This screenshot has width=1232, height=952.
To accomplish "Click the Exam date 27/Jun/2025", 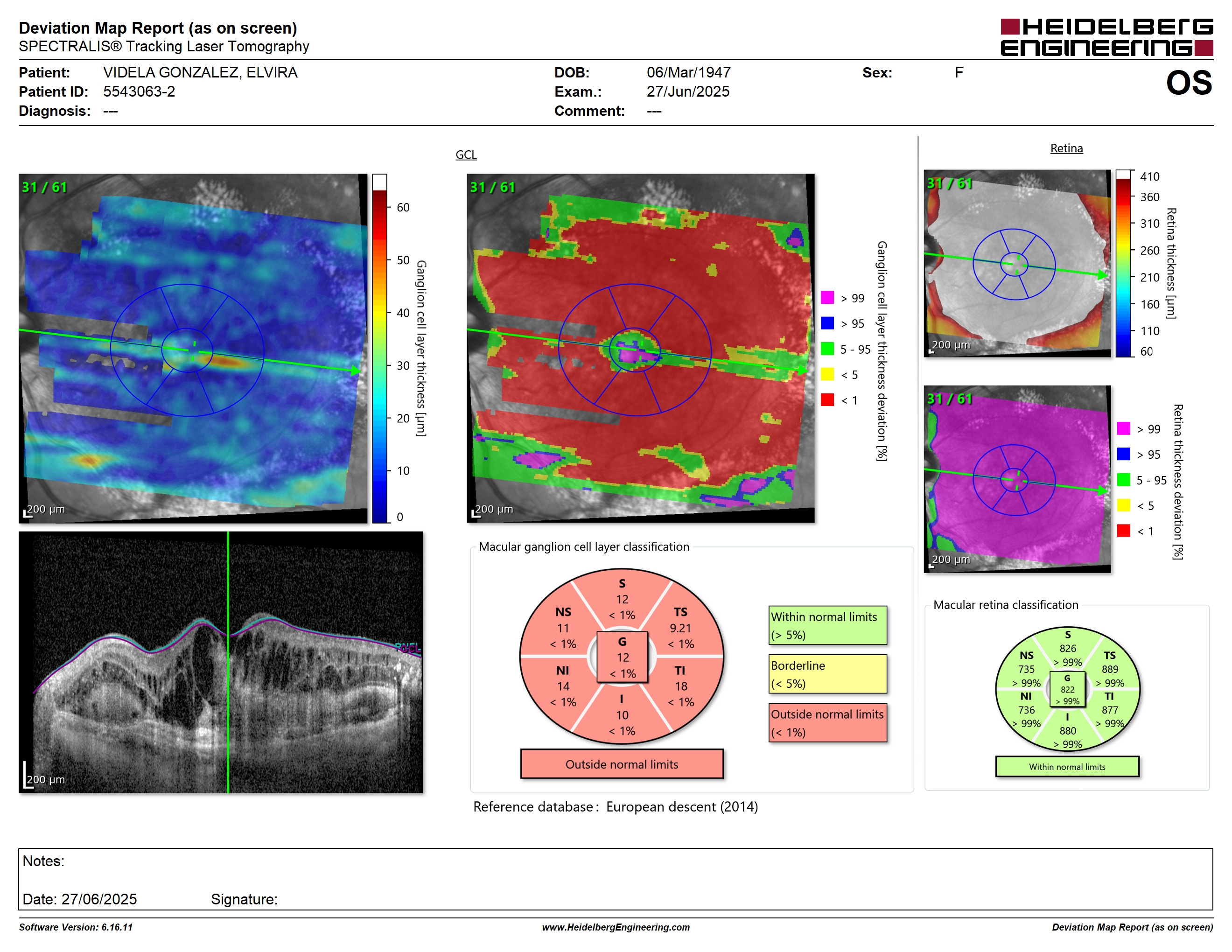I will (x=688, y=91).
